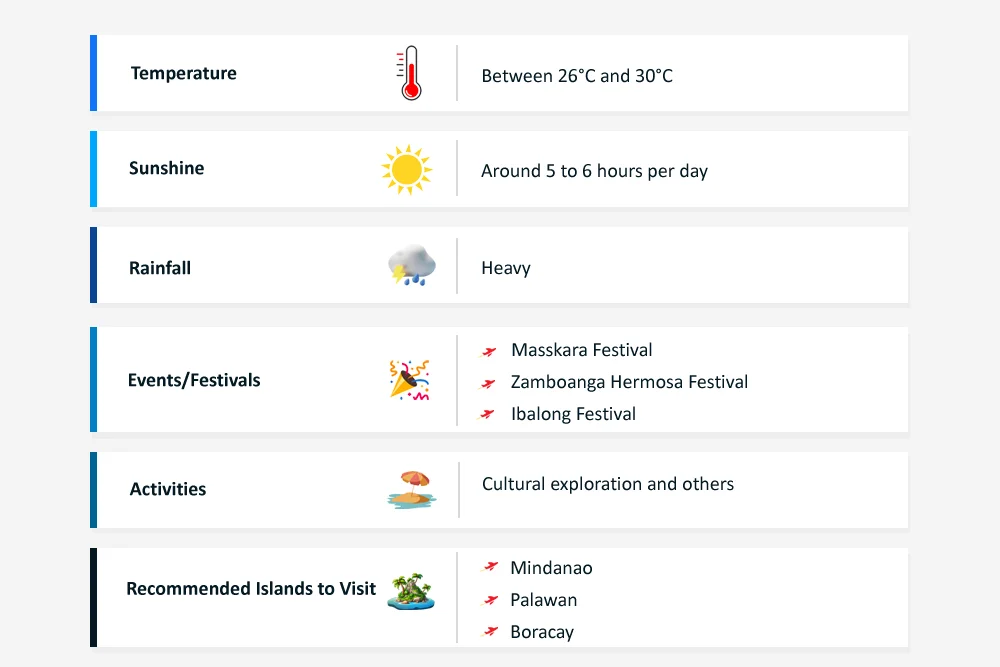Click the rain cloud icon

(x=411, y=266)
